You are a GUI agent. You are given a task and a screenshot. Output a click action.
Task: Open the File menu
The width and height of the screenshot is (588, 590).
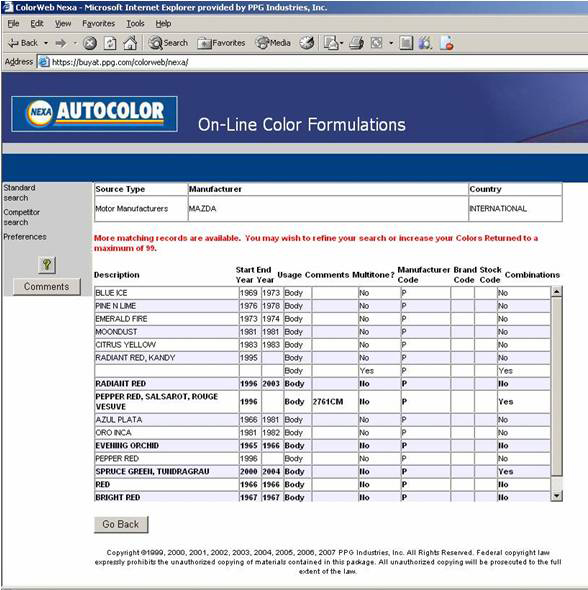point(13,24)
